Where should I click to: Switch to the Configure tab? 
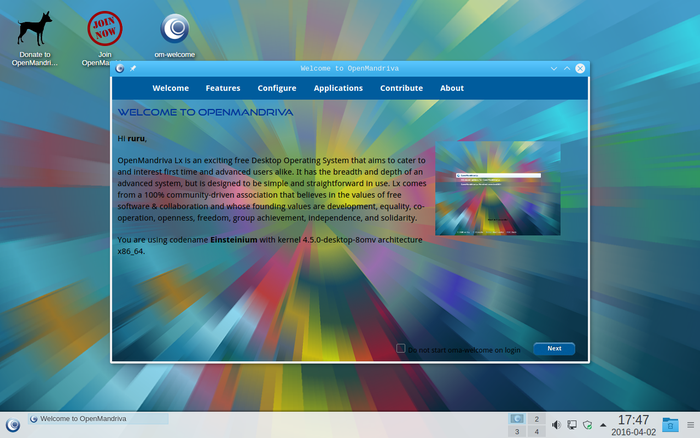pos(277,88)
